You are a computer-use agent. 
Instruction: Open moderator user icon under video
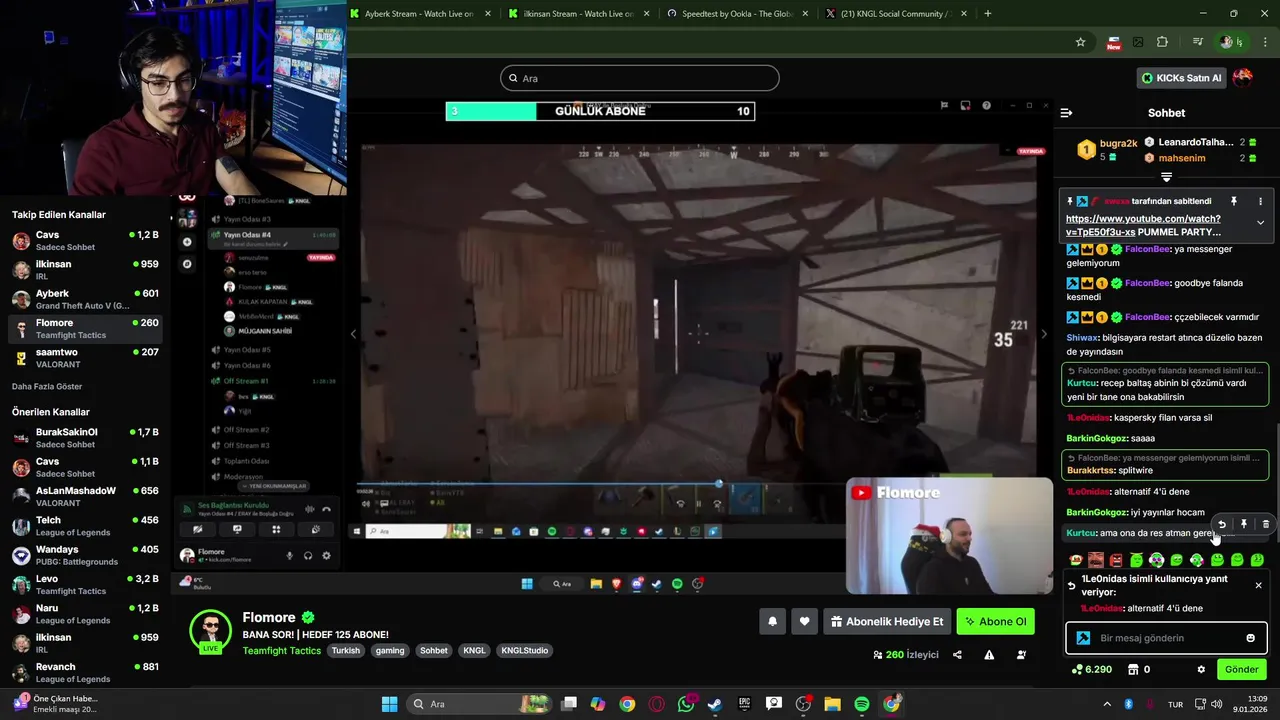tap(1021, 655)
